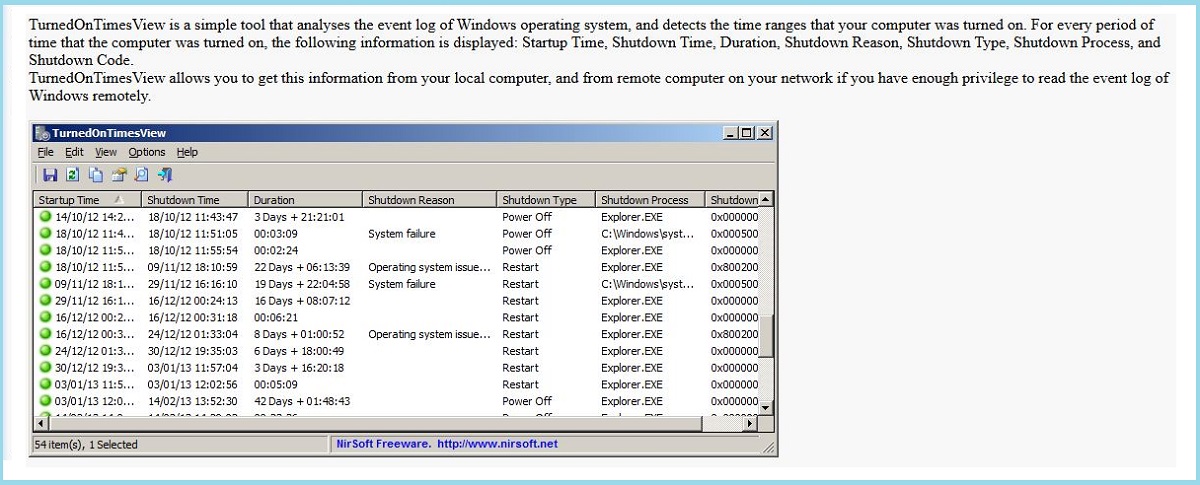This screenshot has width=1200, height=485.
Task: Expand the Edit menu
Action: [74, 152]
